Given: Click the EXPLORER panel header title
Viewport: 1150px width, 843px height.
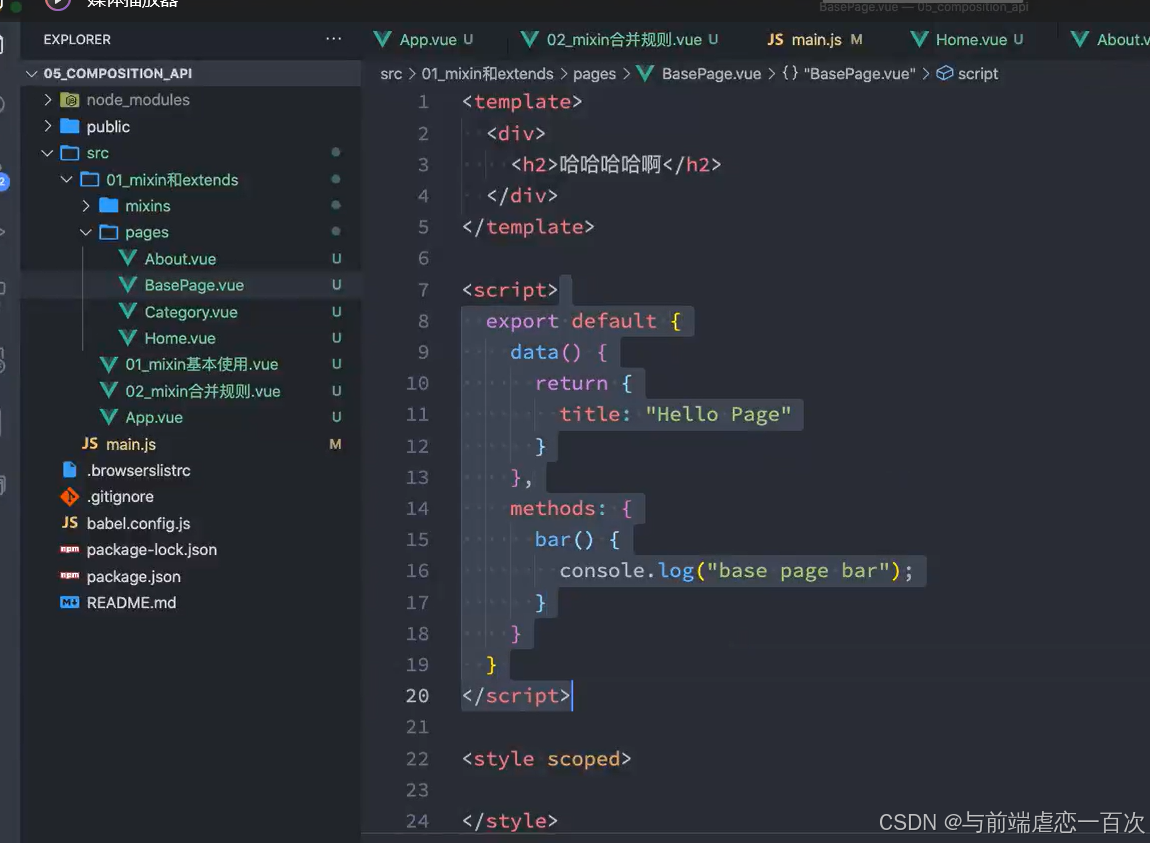Looking at the screenshot, I should pyautogui.click(x=77, y=40).
